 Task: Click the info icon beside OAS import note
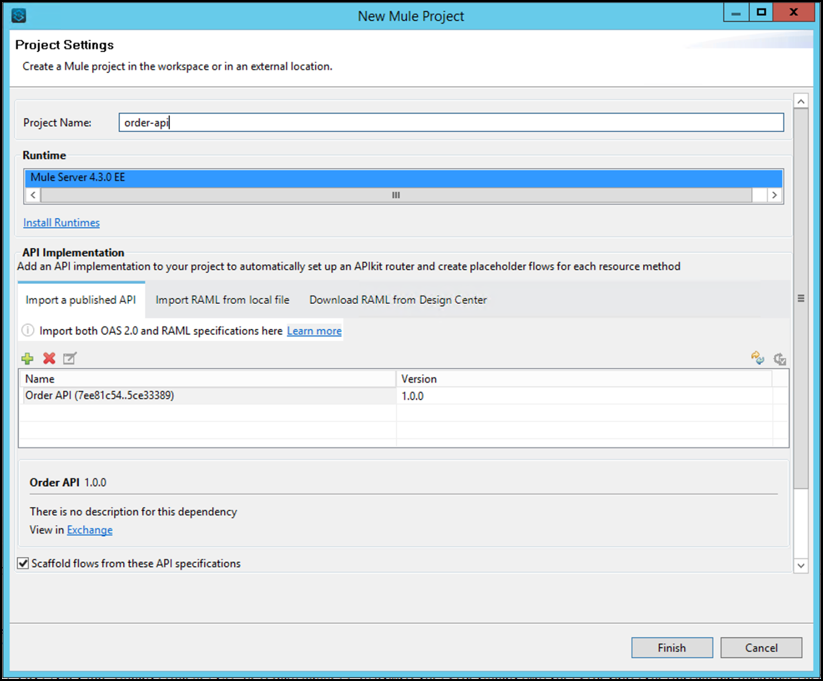point(27,330)
